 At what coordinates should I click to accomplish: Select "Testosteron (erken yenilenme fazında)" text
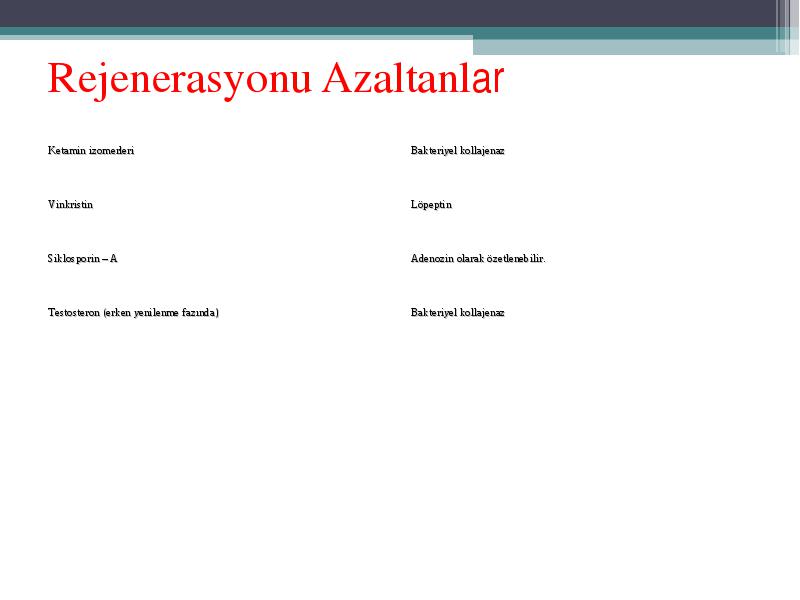pos(133,313)
